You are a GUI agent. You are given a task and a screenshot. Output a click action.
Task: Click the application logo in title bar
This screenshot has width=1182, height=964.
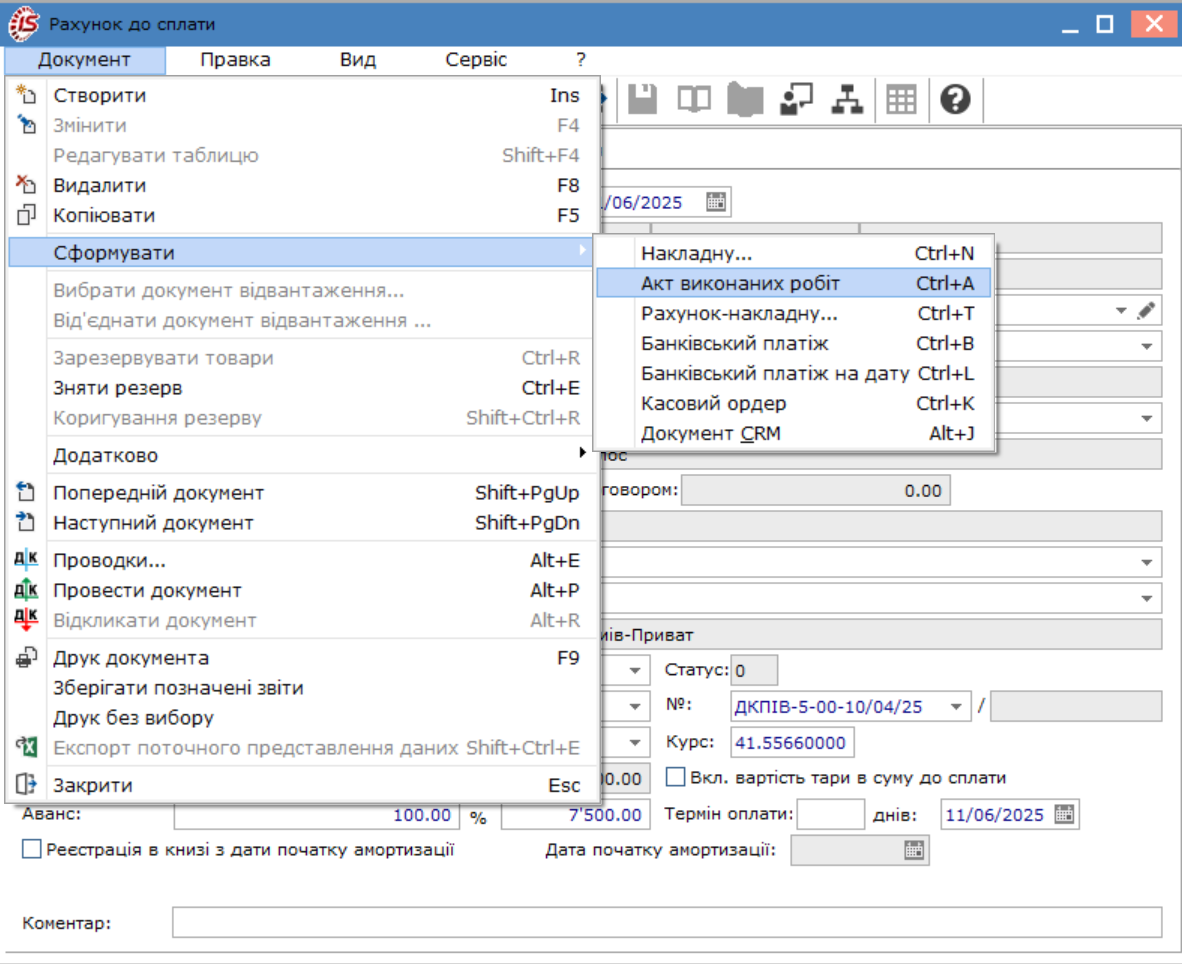pos(23,23)
